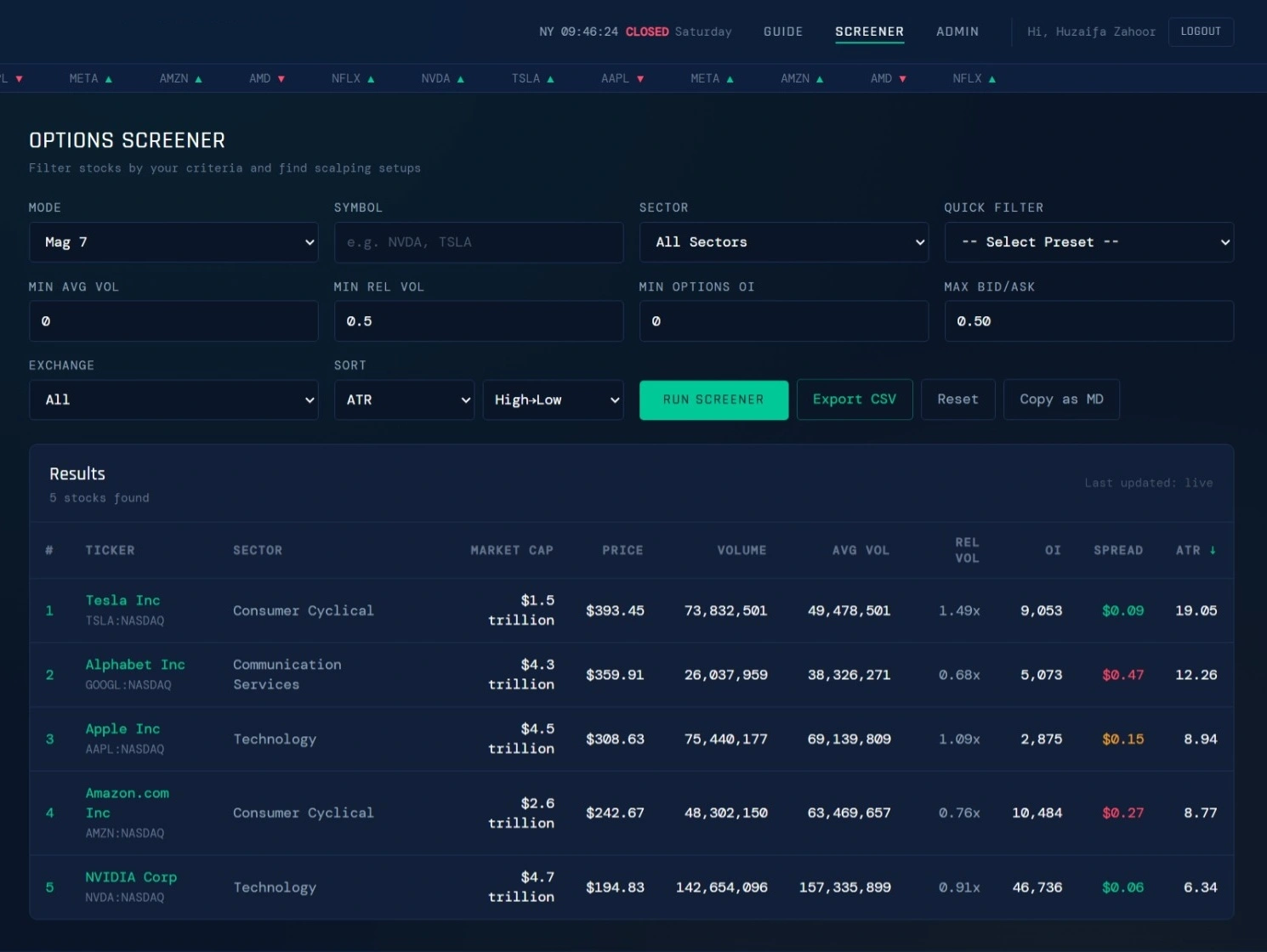The height and width of the screenshot is (952, 1267).
Task: Open the Amazon.com Inc ticker link
Action: pos(127,802)
